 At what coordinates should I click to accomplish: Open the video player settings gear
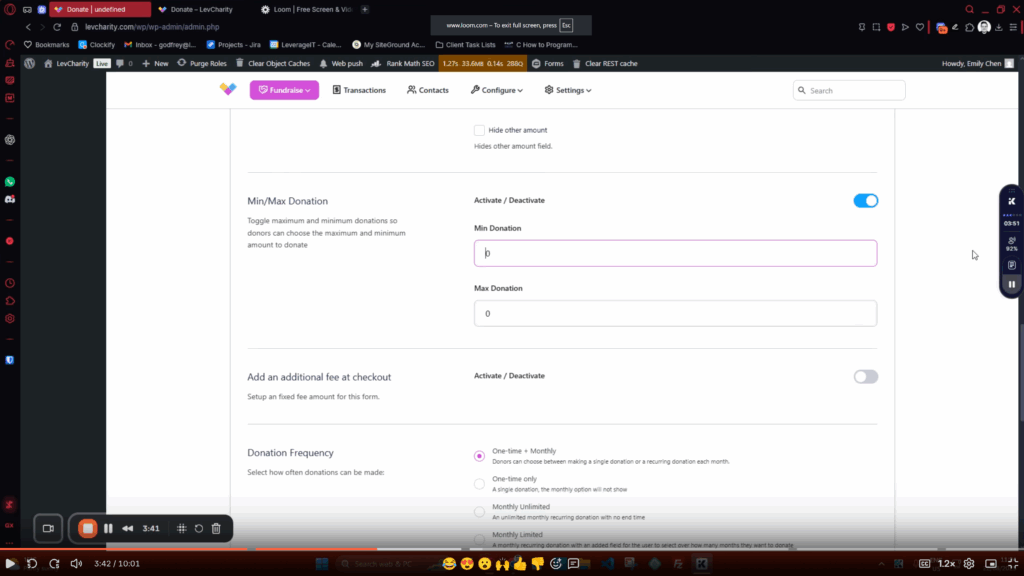pos(969,564)
